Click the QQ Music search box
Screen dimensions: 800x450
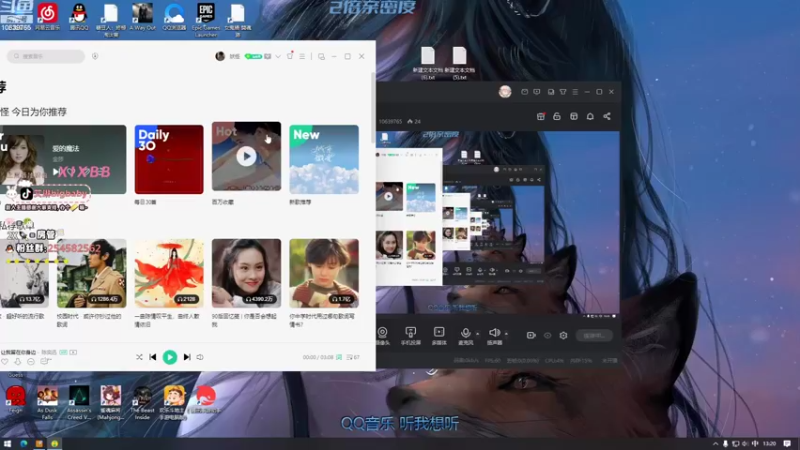pos(46,56)
